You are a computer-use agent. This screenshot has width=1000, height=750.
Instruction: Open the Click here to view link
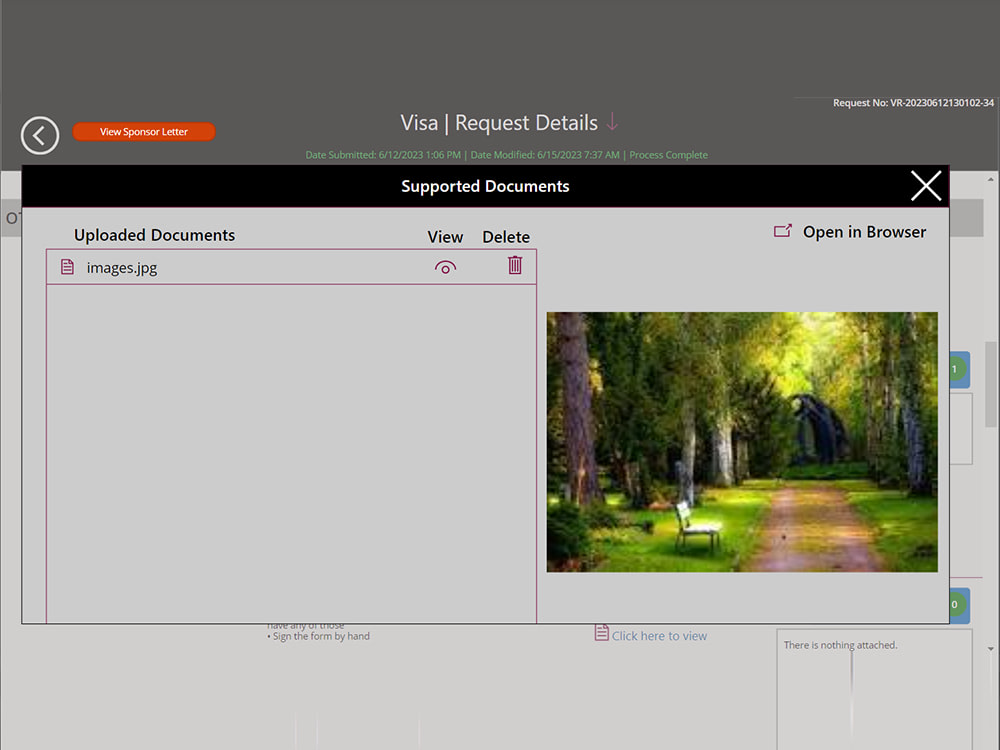point(659,636)
